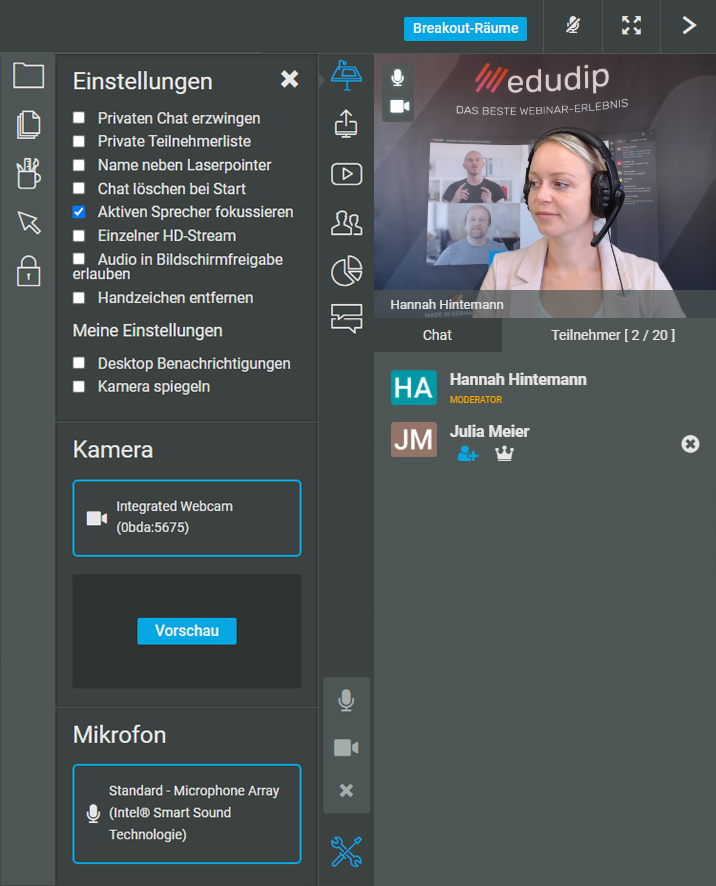
Task: Switch to the Teilnehmer tab
Action: click(x=612, y=335)
